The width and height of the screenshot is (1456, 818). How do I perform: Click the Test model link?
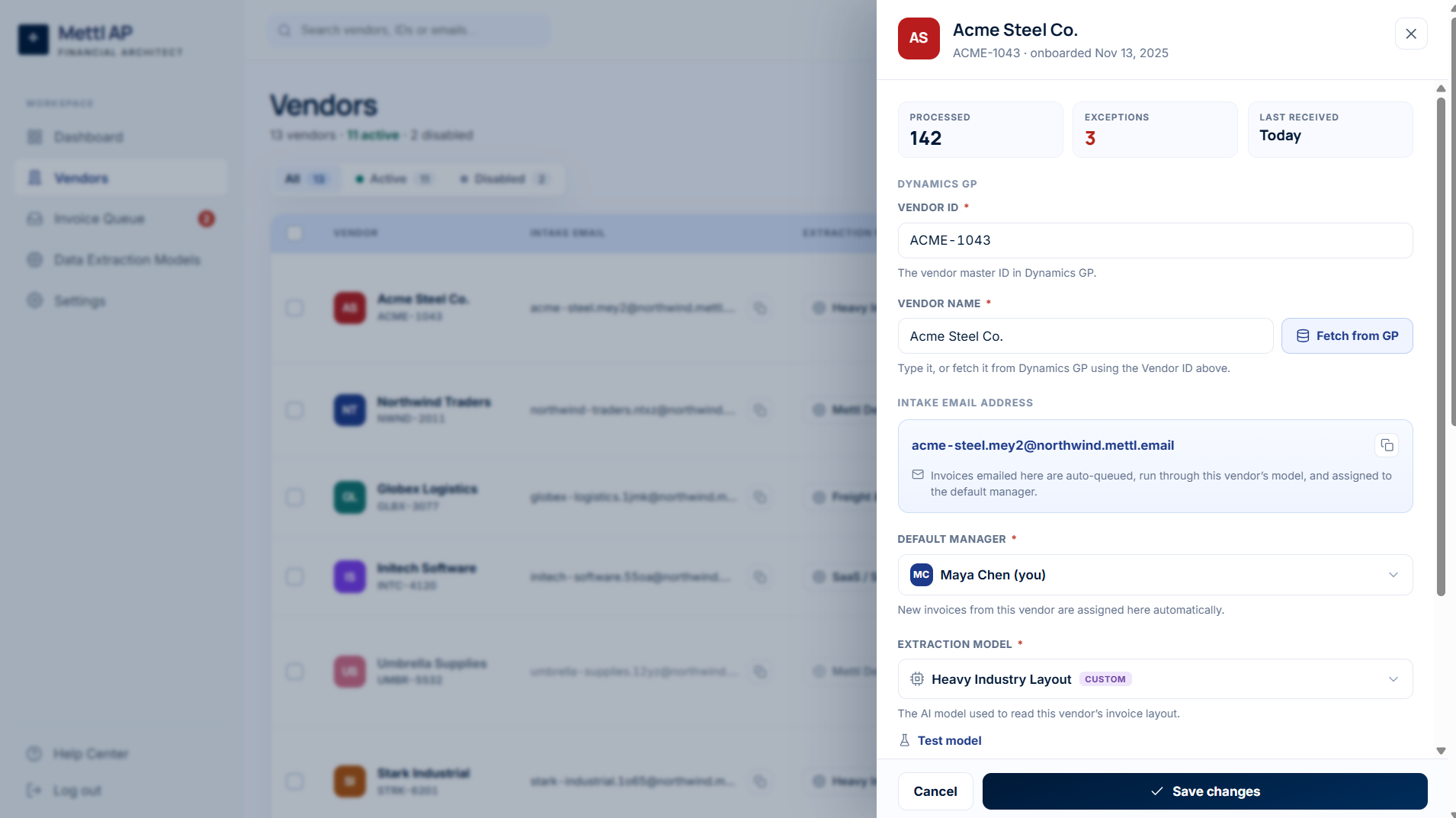[949, 740]
